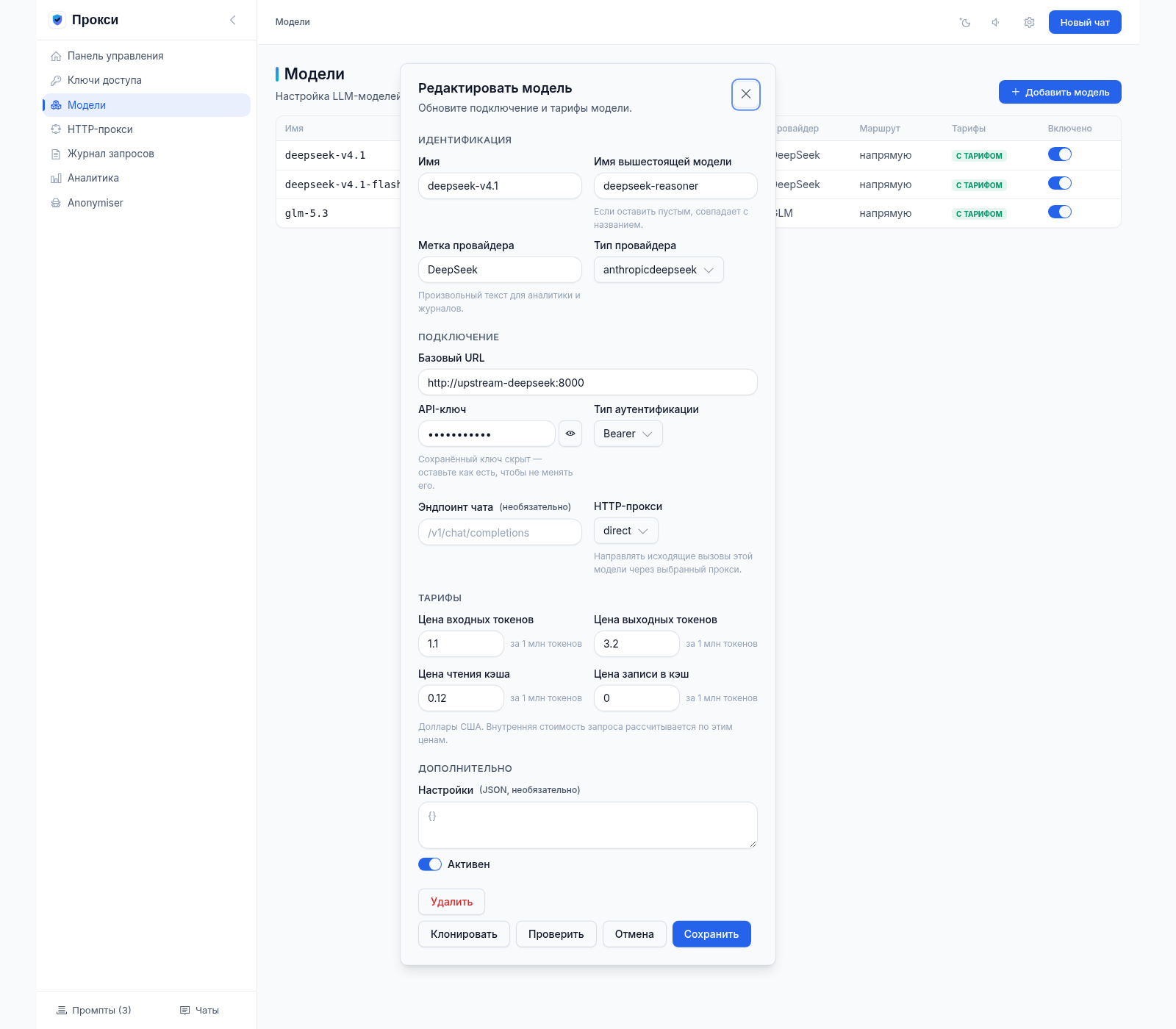Image resolution: width=1176 pixels, height=1029 pixels.
Task: Expand the Bearer authentication type dropdown
Action: click(x=628, y=434)
